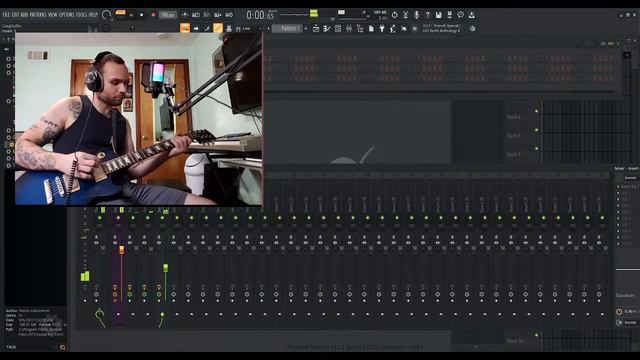Toggle the recording countdown icon
This screenshot has width=640, height=360.
(x=207, y=15)
